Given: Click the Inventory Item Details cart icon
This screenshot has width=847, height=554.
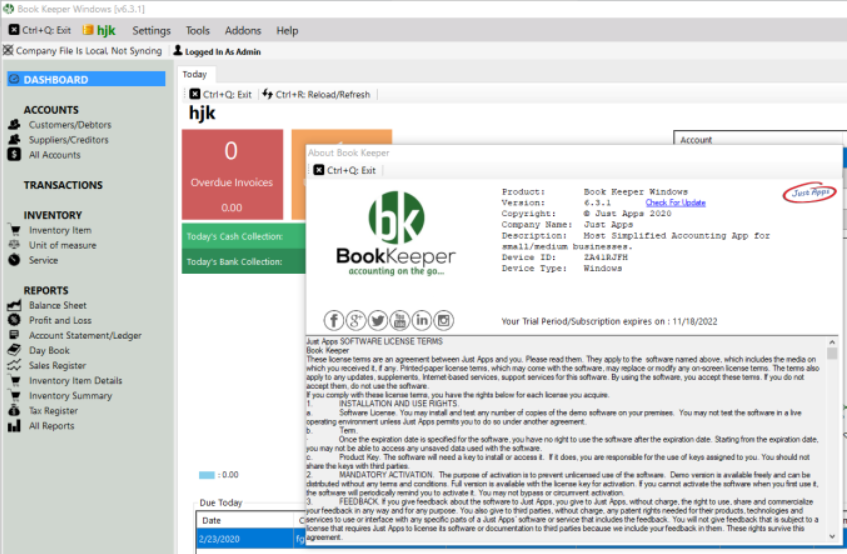Looking at the screenshot, I should pos(14,381).
